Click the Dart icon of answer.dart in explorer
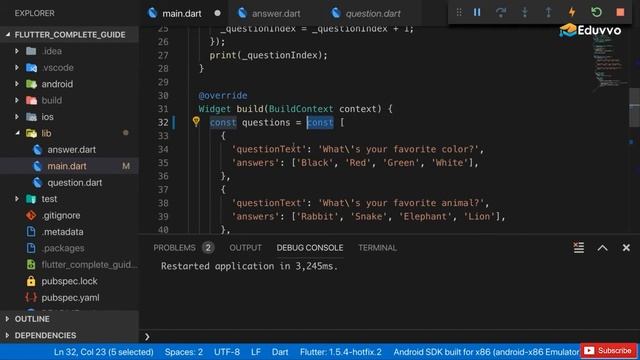The image size is (640, 360). click(38, 150)
